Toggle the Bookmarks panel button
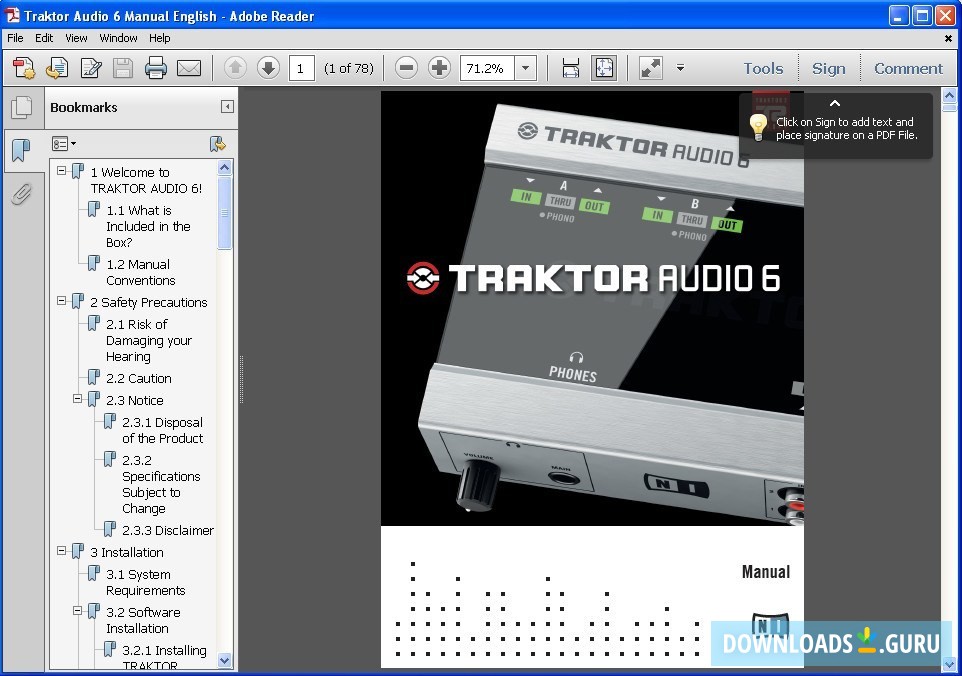This screenshot has width=962, height=676. click(x=21, y=151)
